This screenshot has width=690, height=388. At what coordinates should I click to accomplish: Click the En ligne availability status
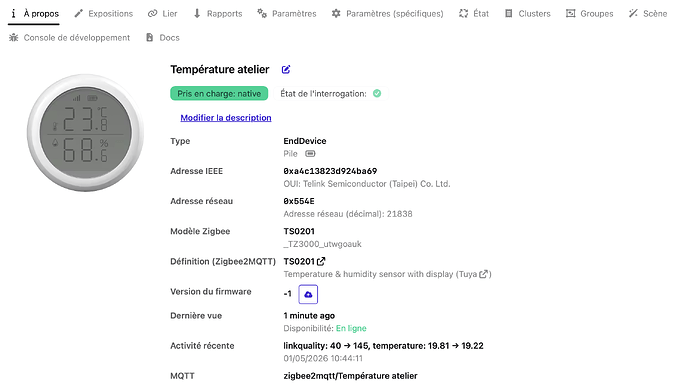(351, 328)
